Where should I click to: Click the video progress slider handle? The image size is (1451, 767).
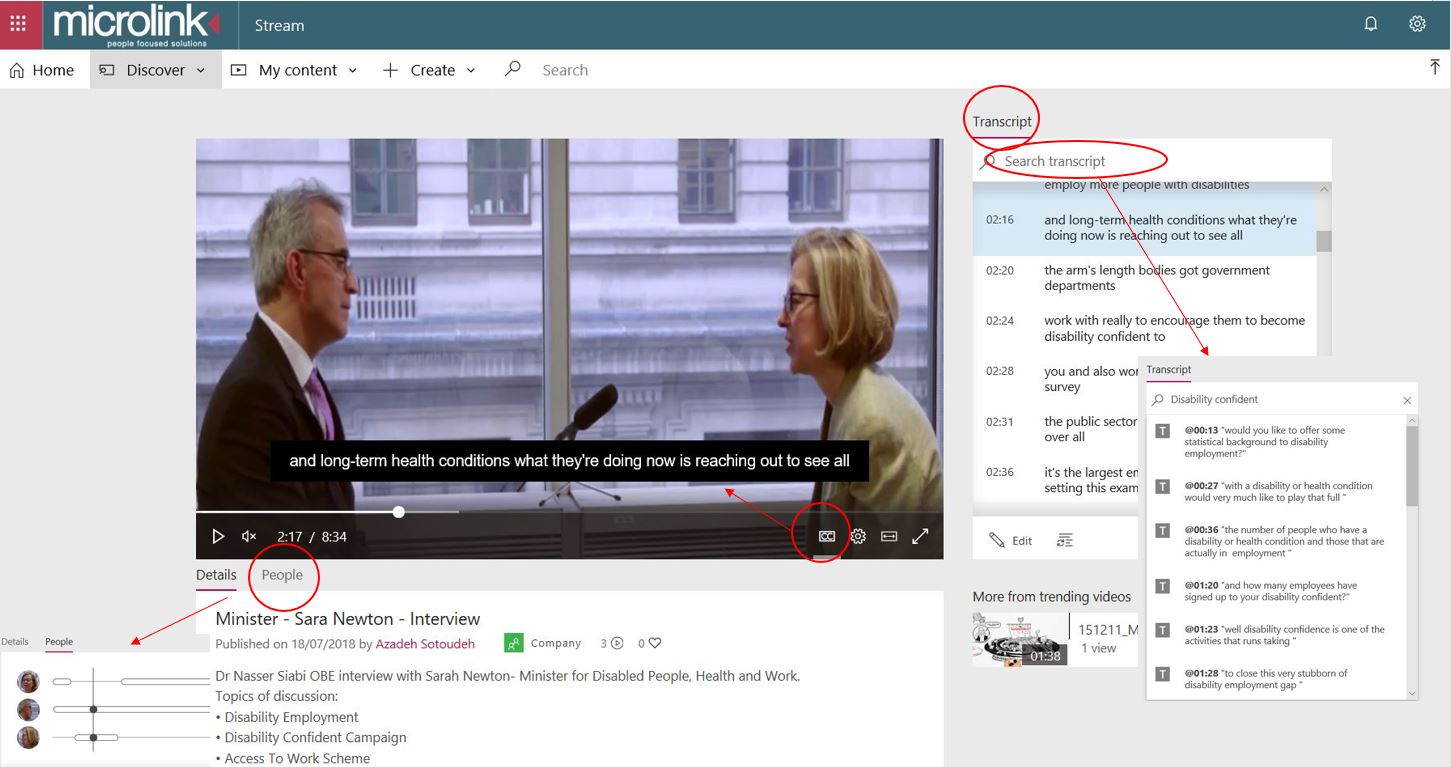[399, 512]
